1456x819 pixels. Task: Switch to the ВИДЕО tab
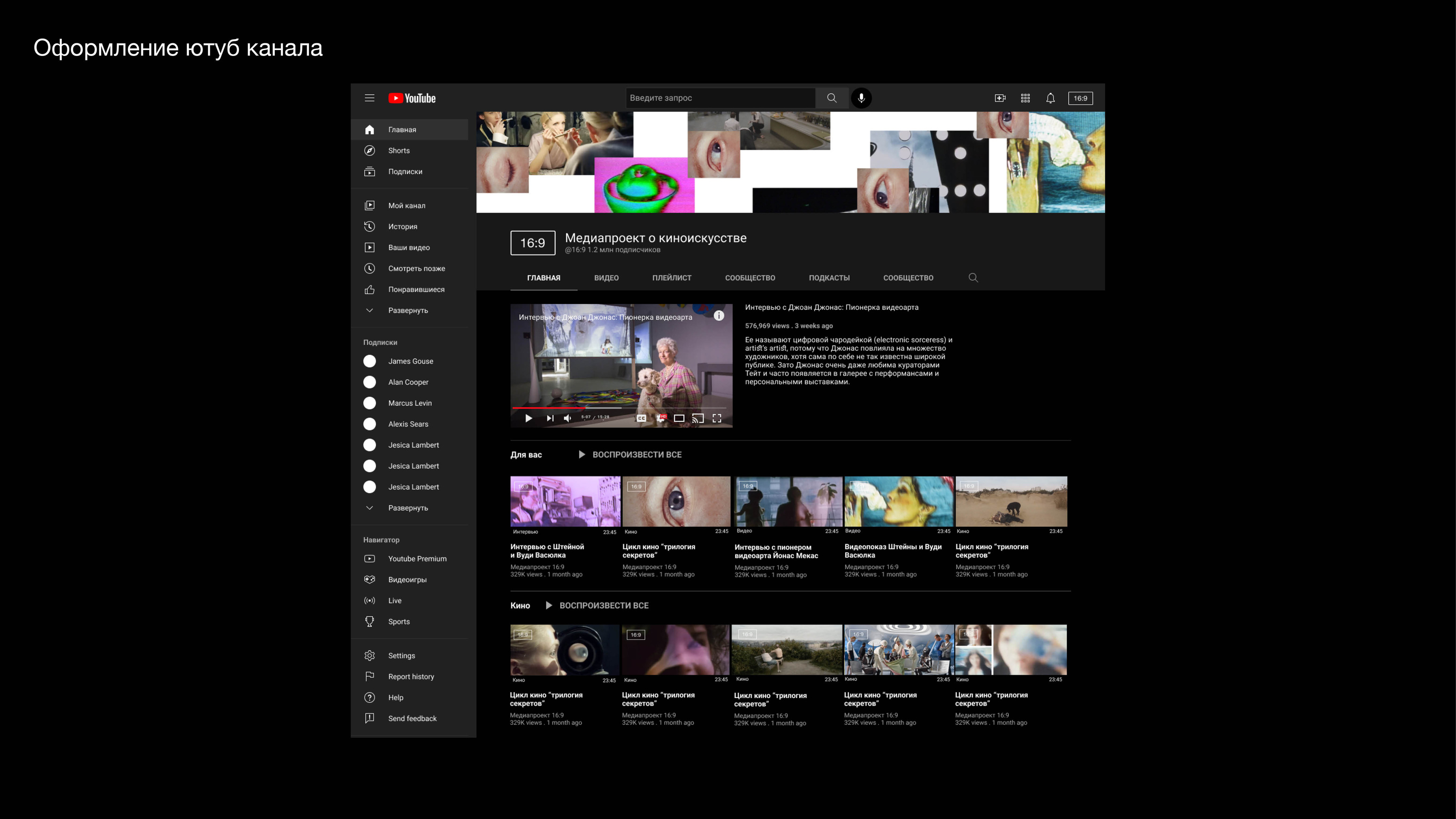tap(606, 278)
